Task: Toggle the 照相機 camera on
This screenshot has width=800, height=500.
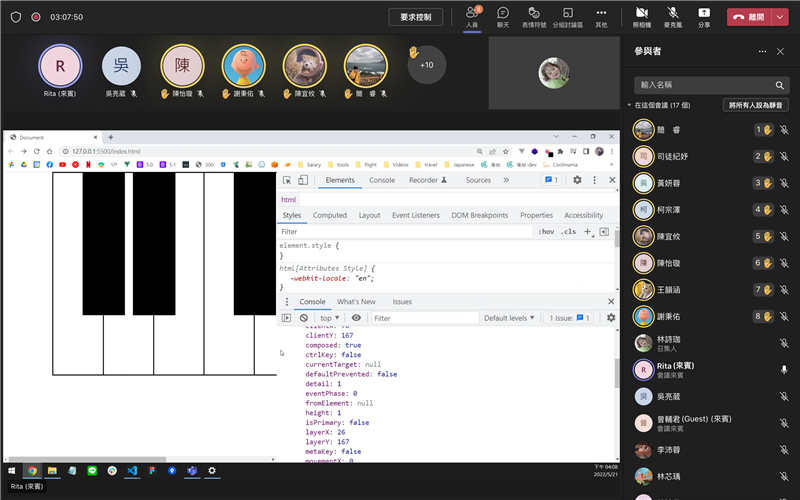Action: (x=641, y=16)
